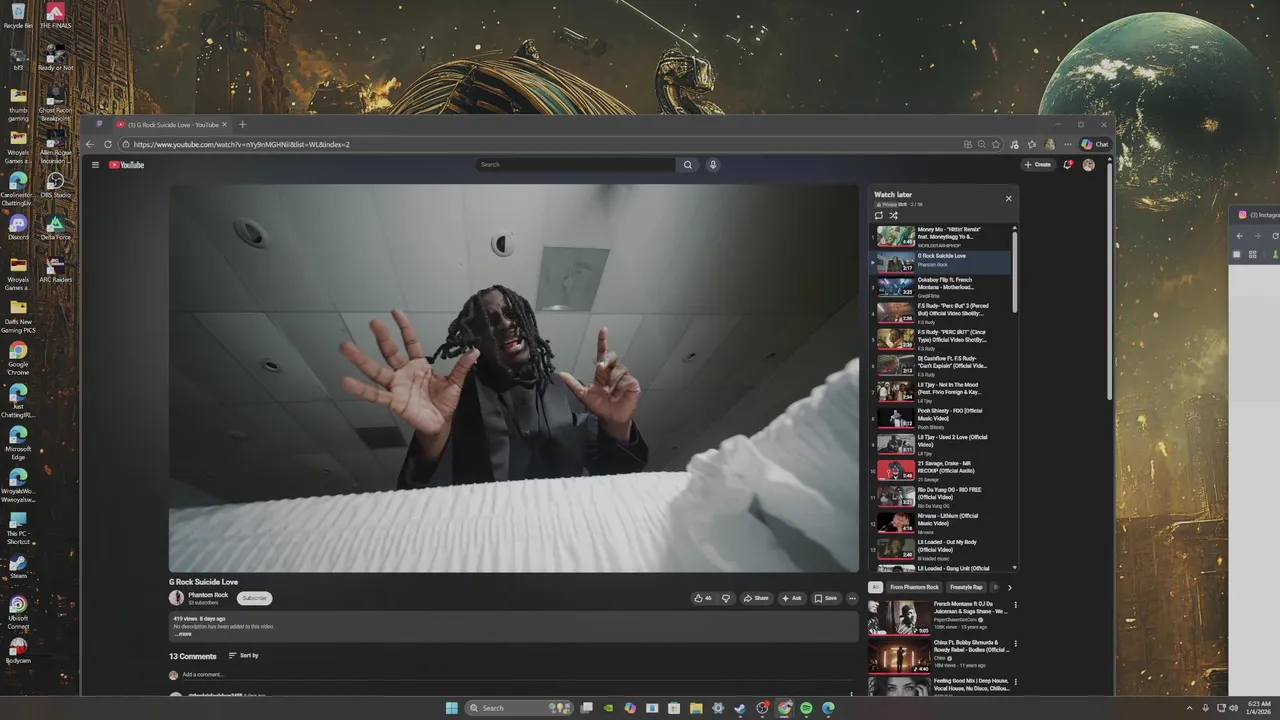The width and height of the screenshot is (1280, 720).
Task: Go to the YouTube home logo
Action: 127,165
